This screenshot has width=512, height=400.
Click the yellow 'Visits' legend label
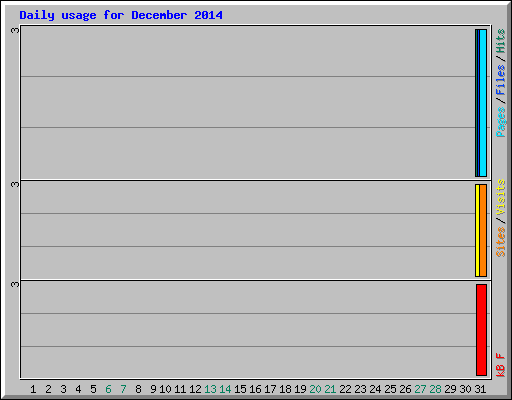[x=501, y=197]
